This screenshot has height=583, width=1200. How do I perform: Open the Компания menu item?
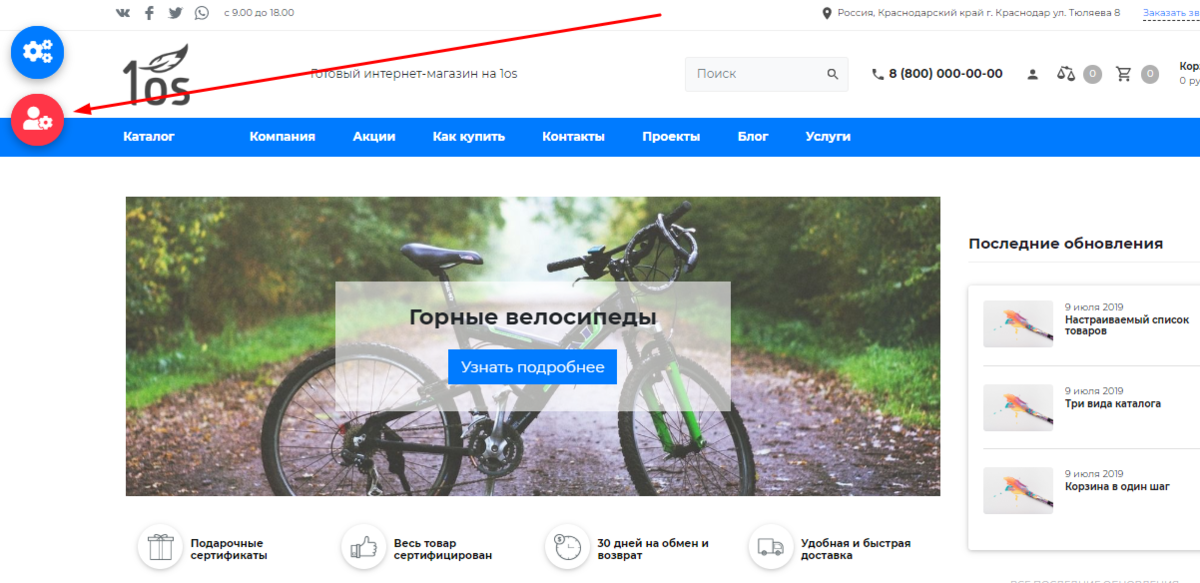282,137
